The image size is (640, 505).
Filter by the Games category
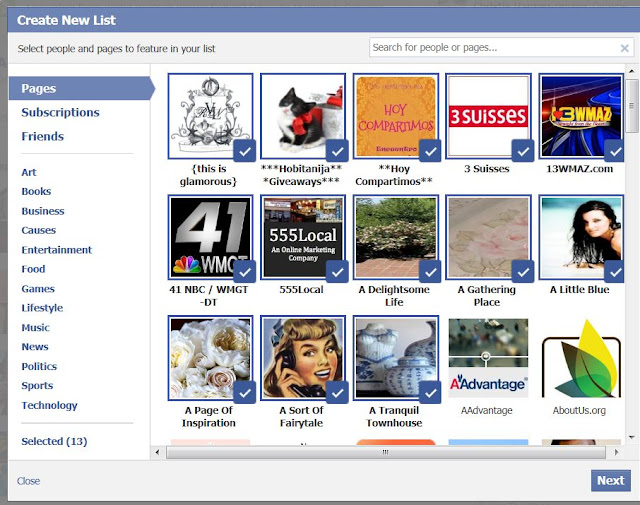(x=38, y=289)
